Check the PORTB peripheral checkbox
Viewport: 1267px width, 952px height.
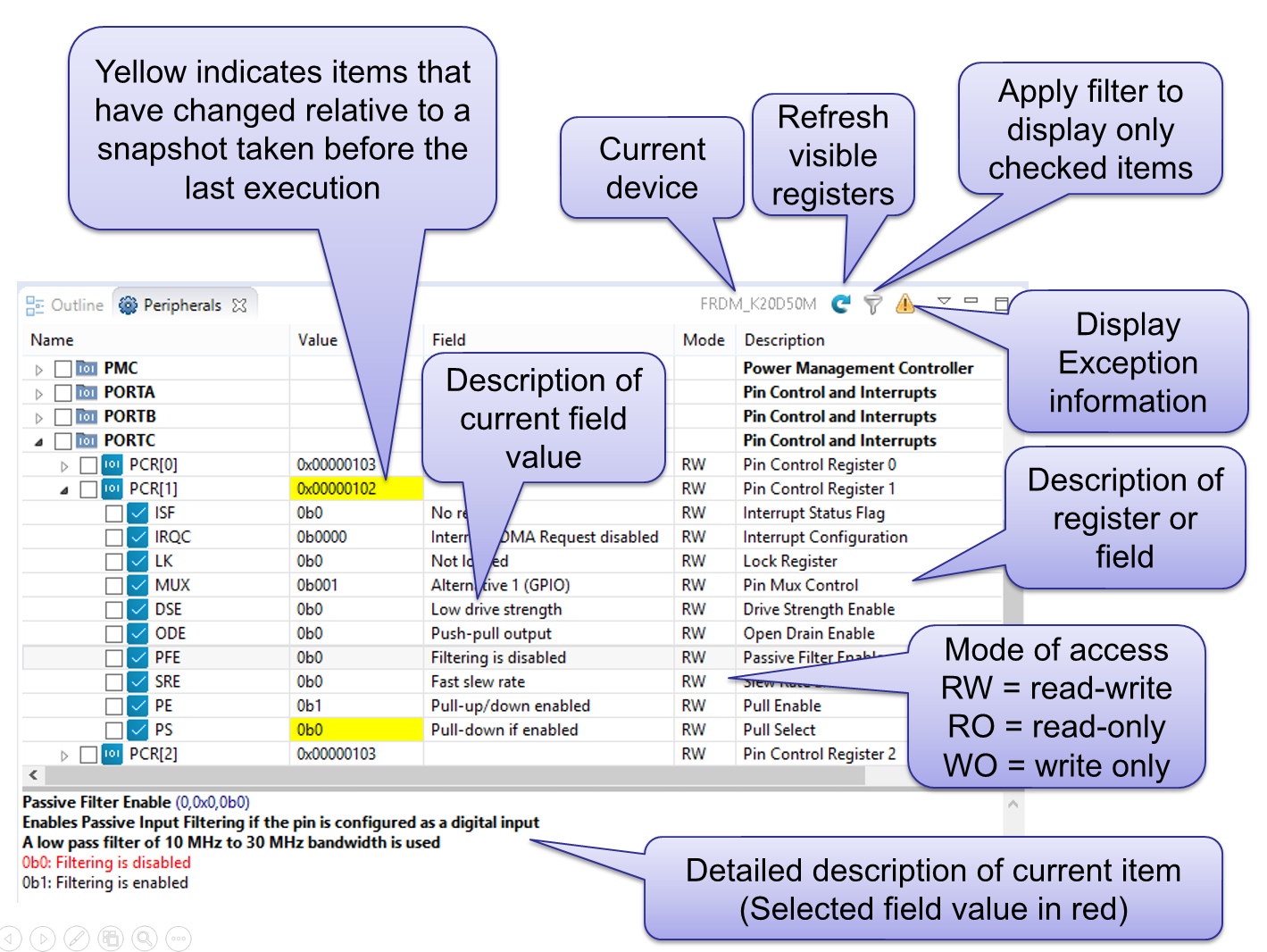(63, 417)
